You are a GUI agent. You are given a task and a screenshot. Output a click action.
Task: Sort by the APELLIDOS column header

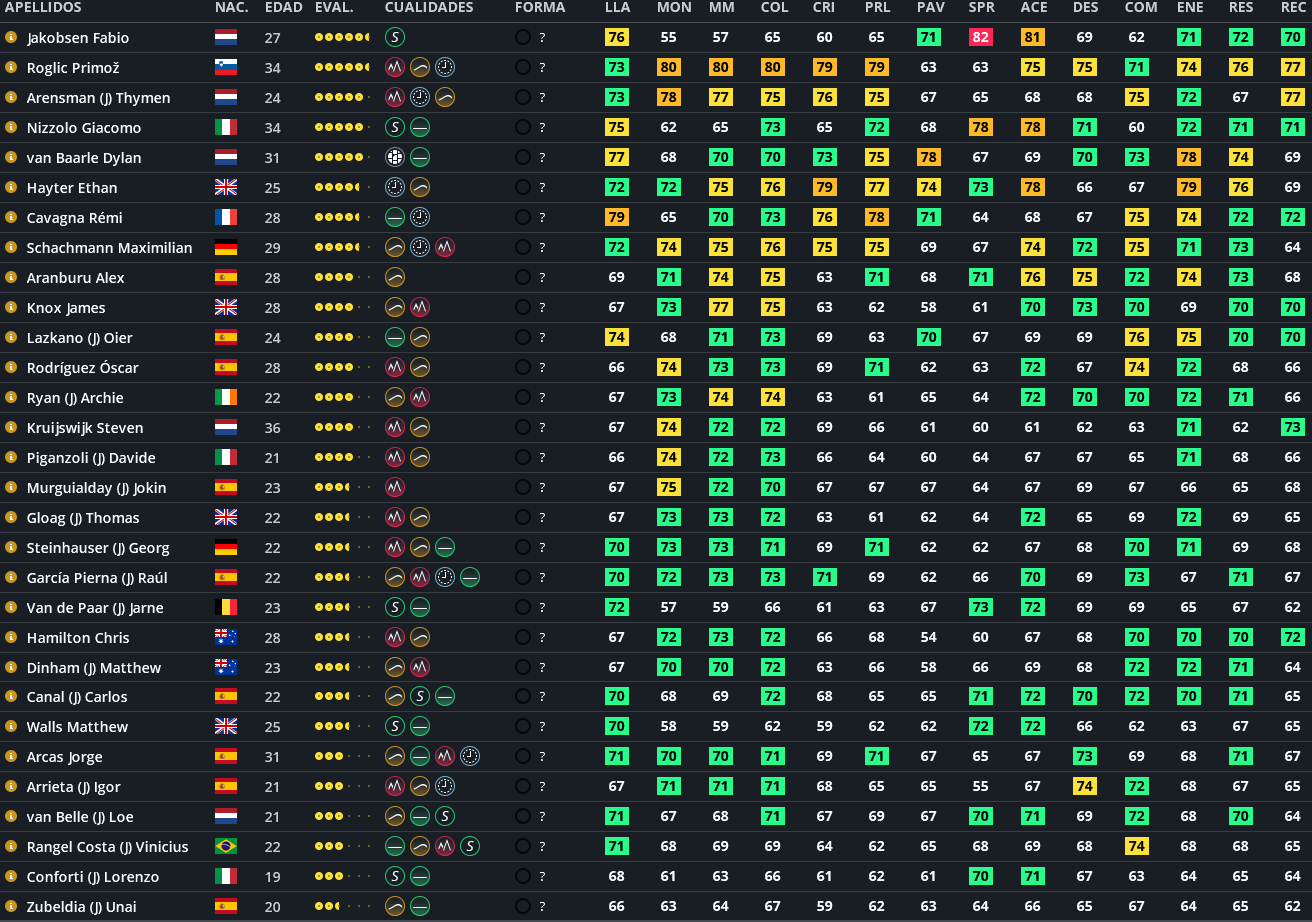point(43,8)
